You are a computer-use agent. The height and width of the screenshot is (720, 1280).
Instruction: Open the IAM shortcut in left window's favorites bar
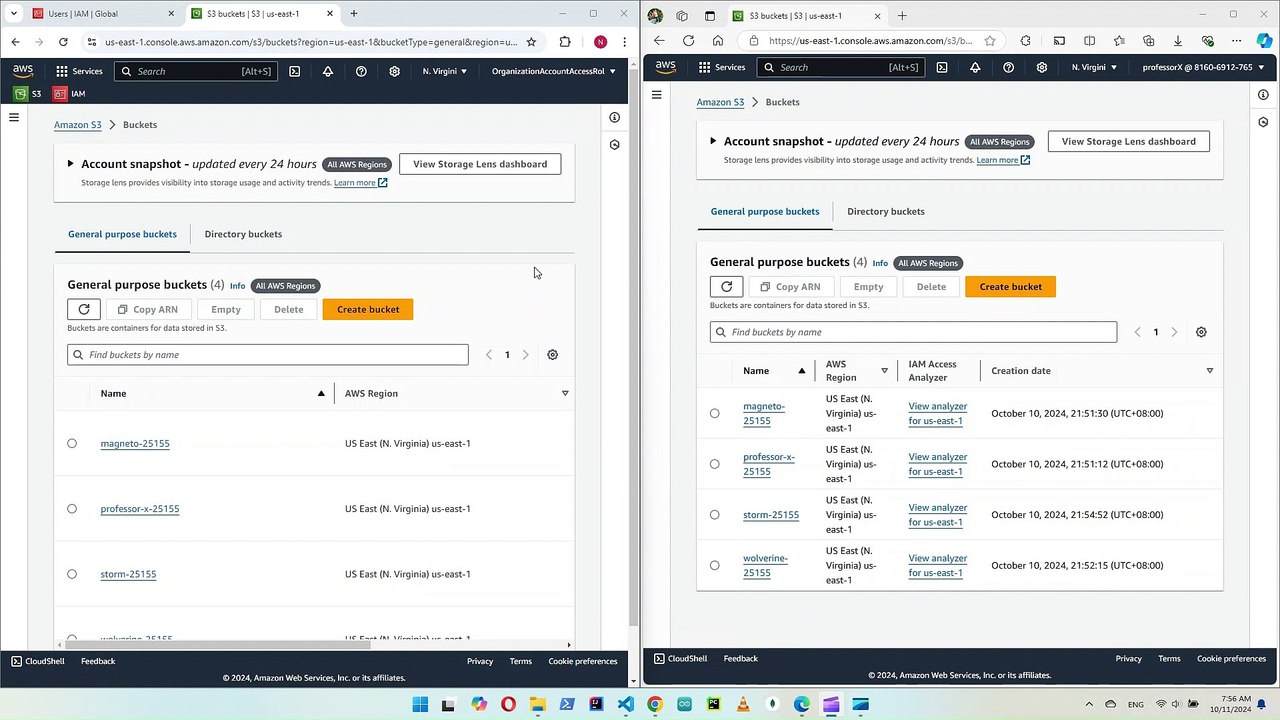69,94
